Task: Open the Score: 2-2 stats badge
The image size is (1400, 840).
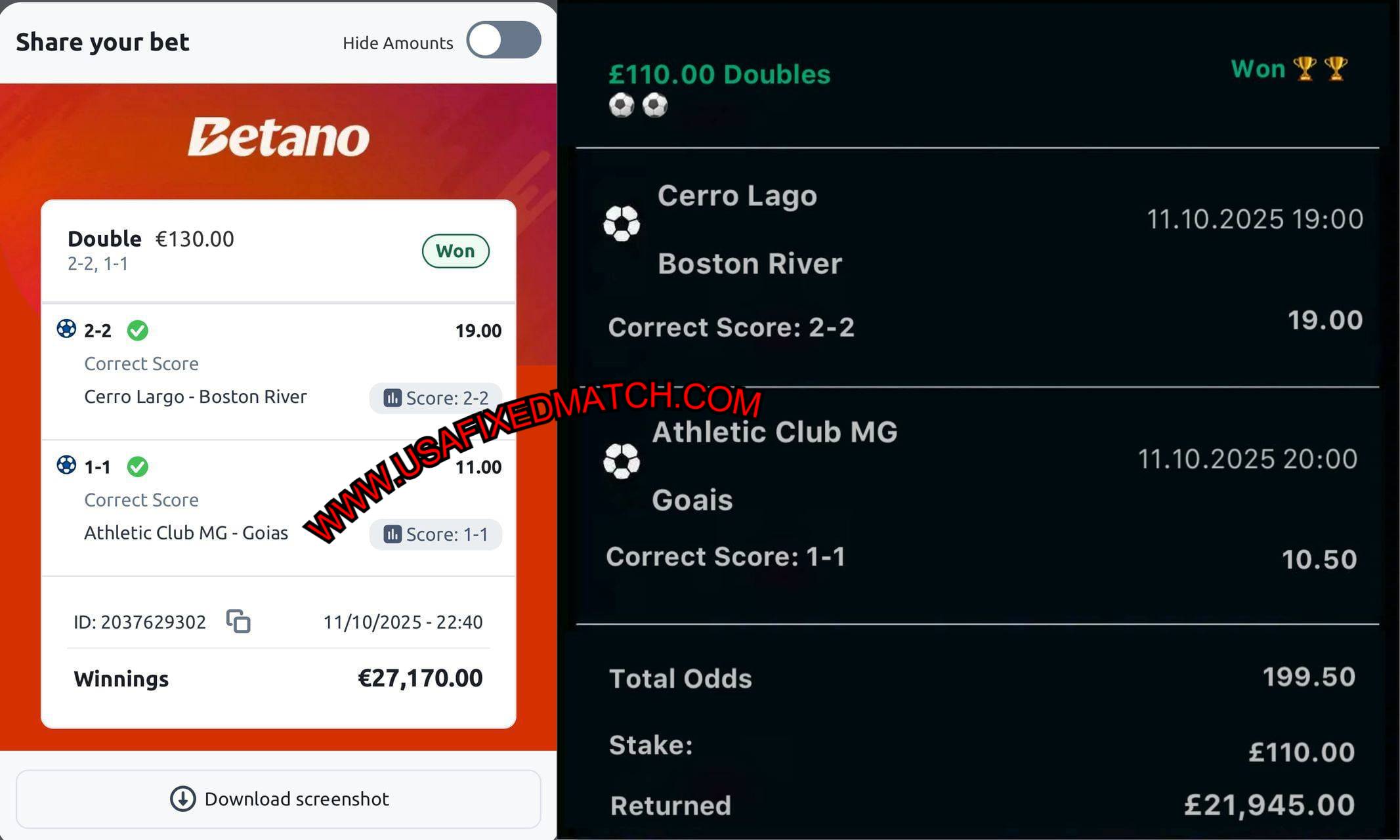Action: 436,398
